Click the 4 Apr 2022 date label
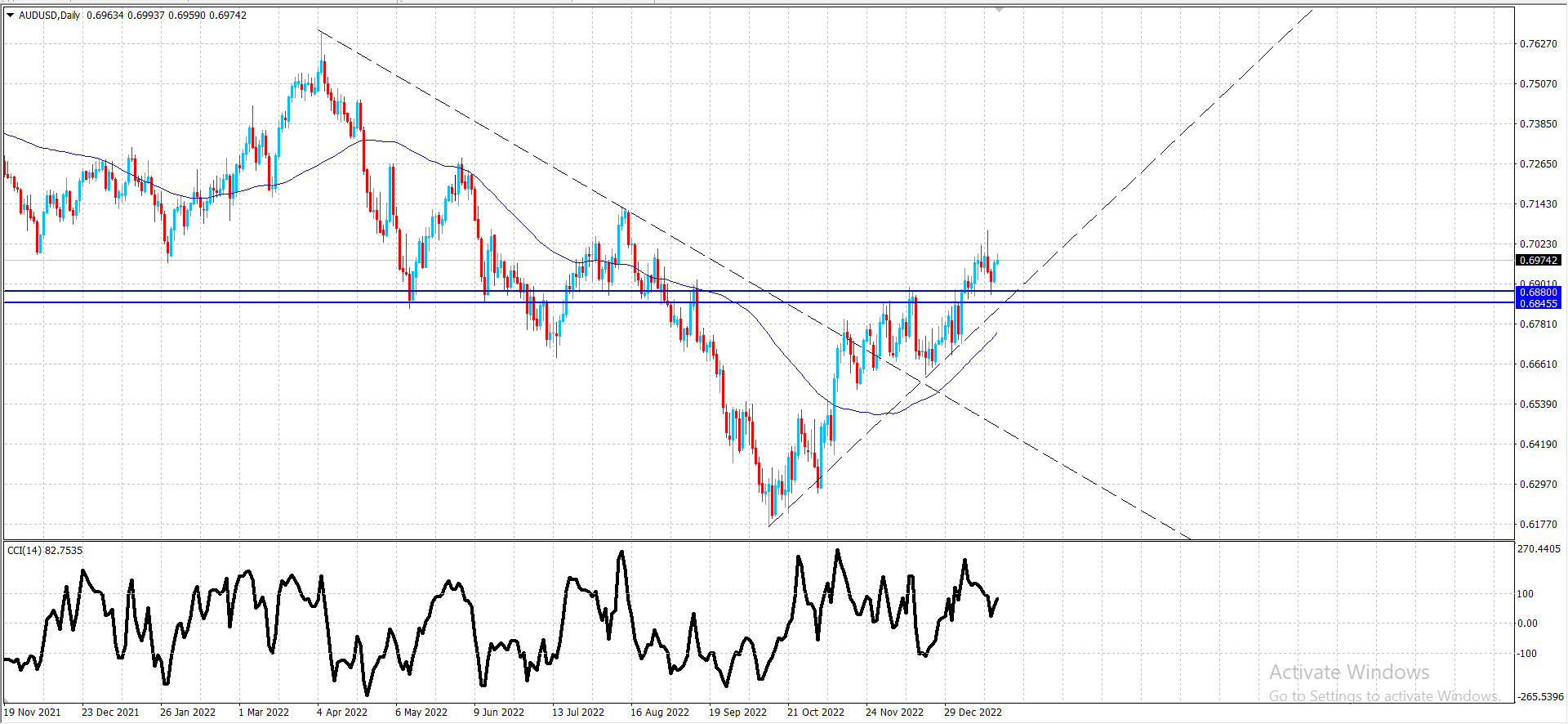The width and height of the screenshot is (1568, 724). [x=342, y=713]
